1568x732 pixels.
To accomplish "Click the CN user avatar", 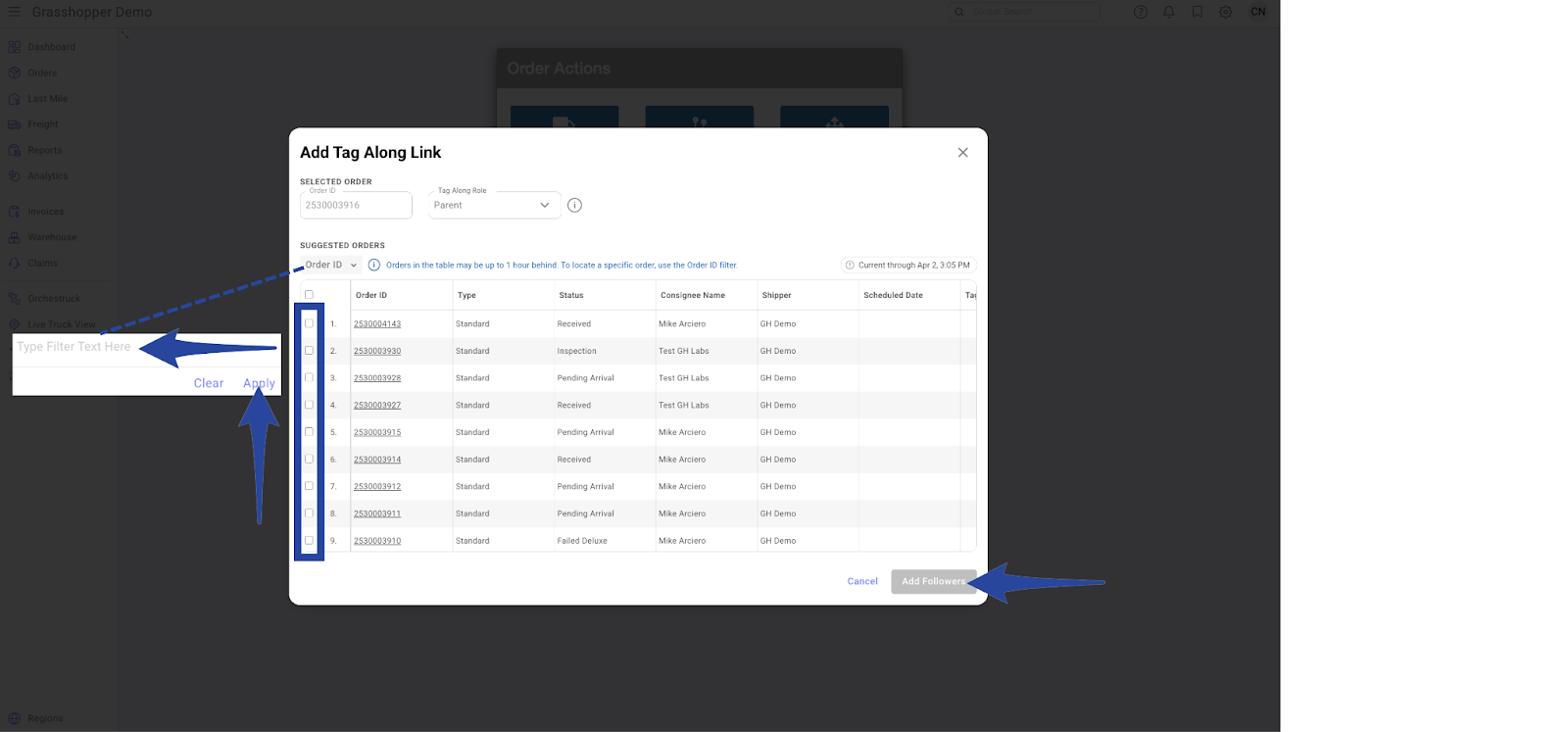I will pyautogui.click(x=1257, y=12).
